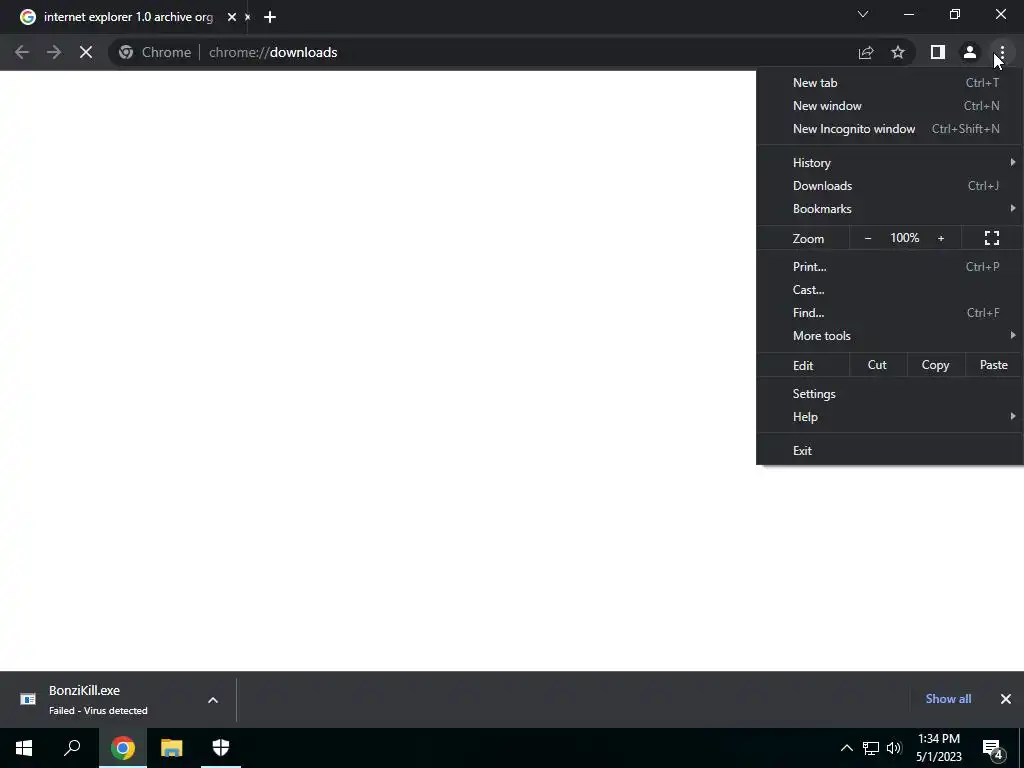Choose New window from menu
The width and height of the screenshot is (1024, 768).
click(x=889, y=106)
